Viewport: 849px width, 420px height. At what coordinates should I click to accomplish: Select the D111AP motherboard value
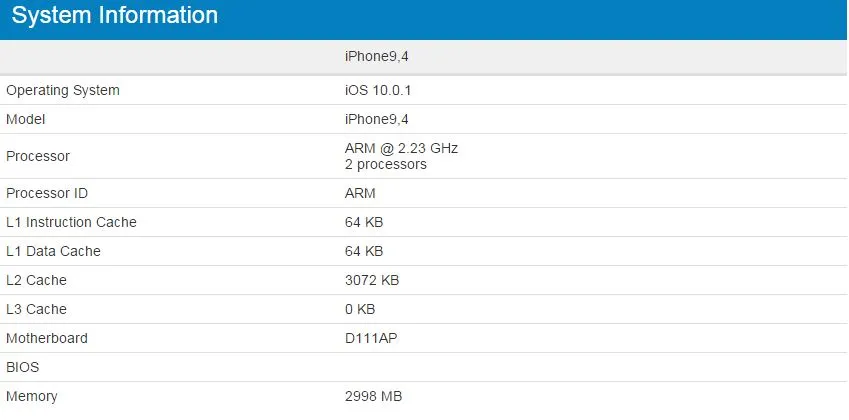point(371,338)
